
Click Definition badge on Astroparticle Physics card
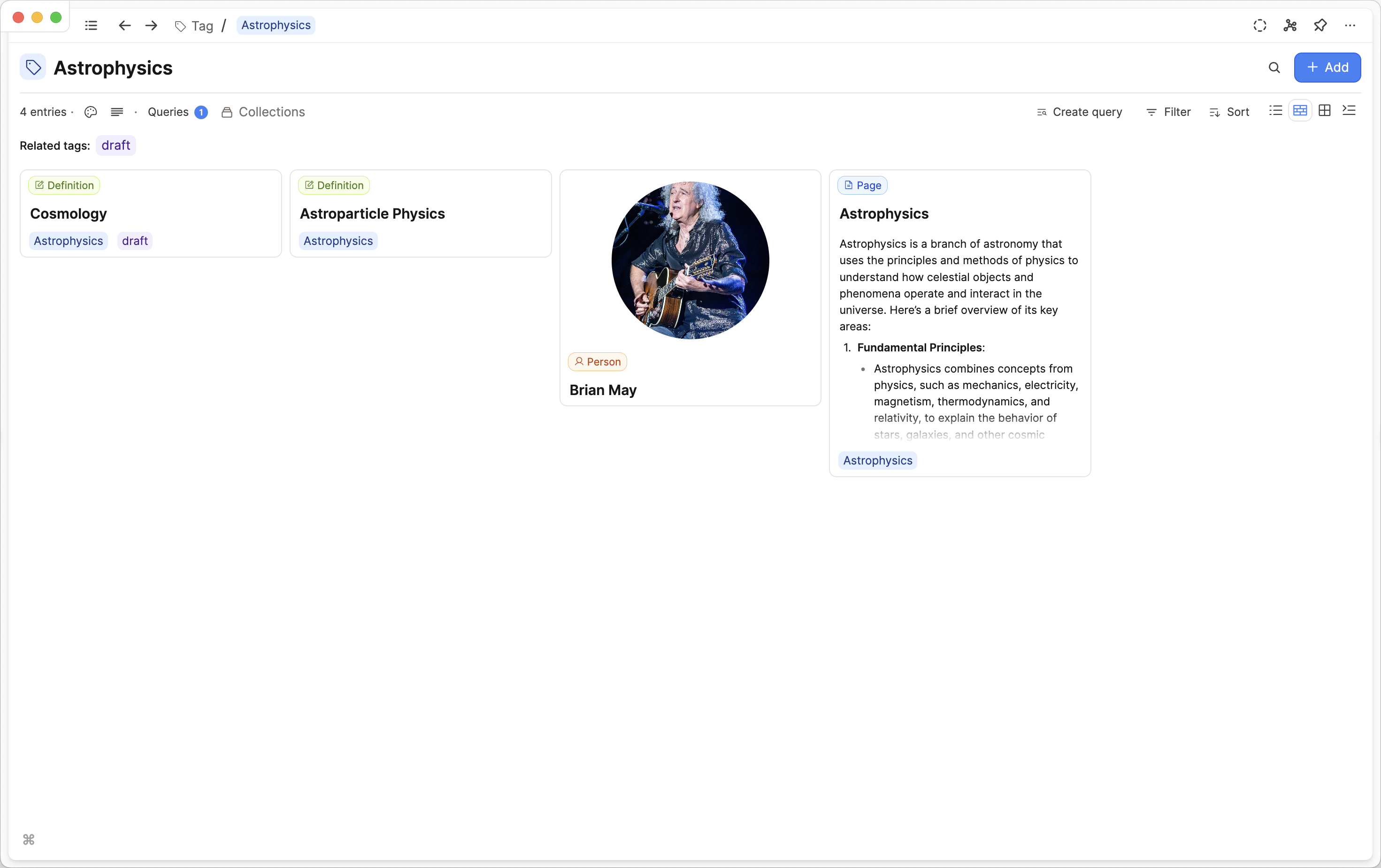point(334,185)
